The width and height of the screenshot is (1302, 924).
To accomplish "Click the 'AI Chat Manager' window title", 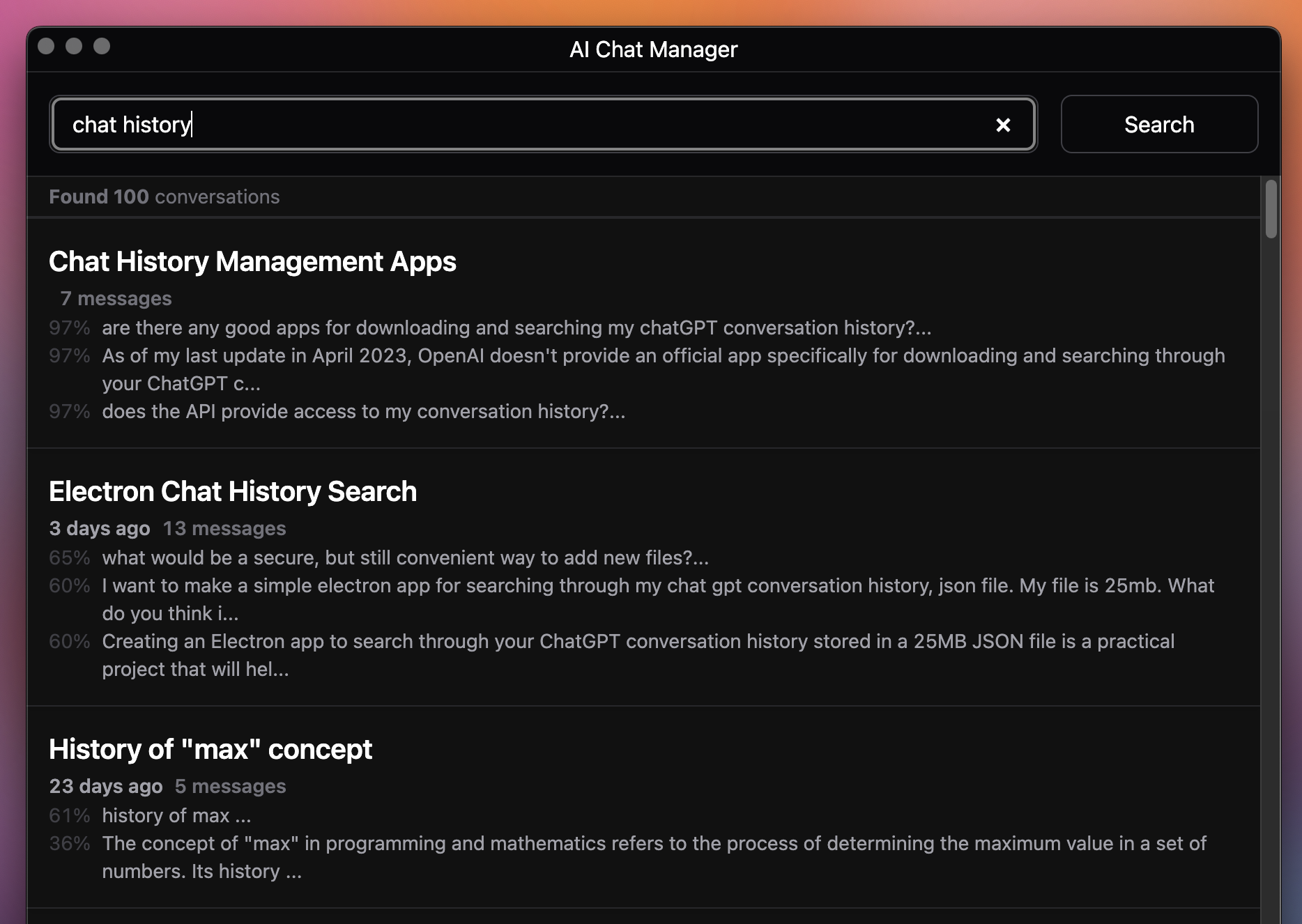I will click(653, 49).
